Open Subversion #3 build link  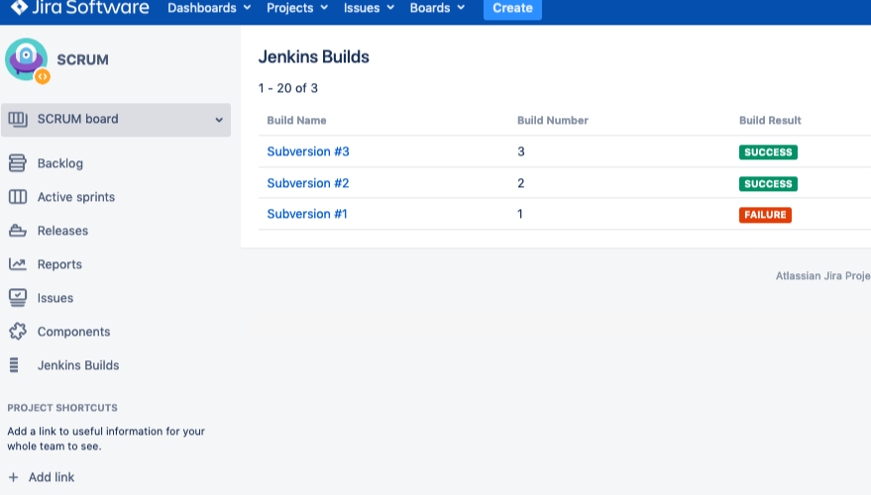pos(308,152)
